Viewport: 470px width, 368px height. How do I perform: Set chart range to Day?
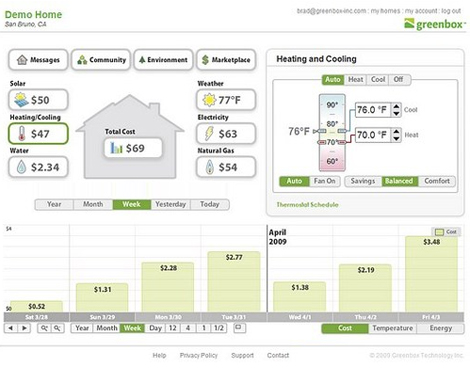coord(155,328)
